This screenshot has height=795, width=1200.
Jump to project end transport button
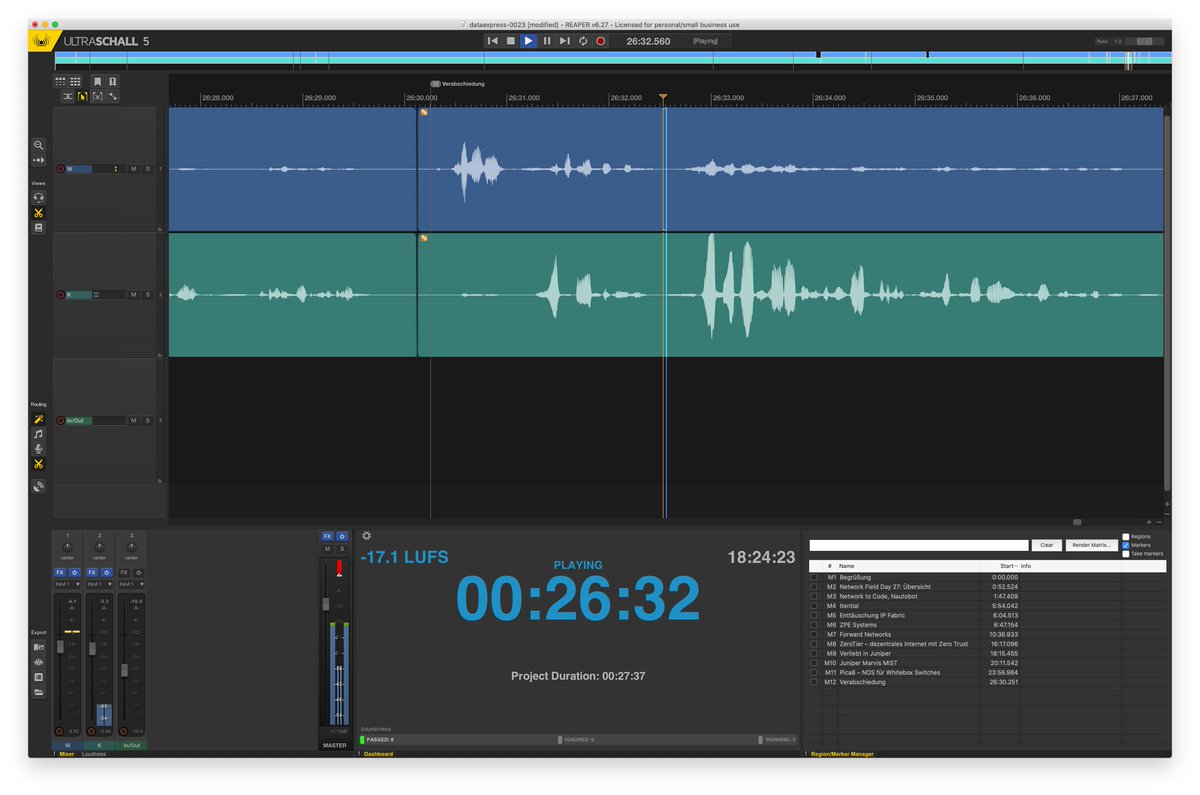pyautogui.click(x=565, y=41)
